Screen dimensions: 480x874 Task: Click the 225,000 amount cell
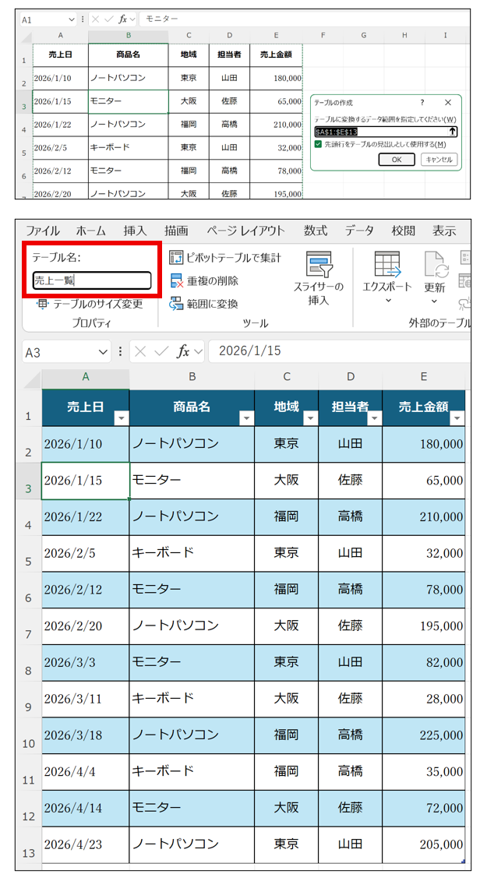[x=424, y=735]
